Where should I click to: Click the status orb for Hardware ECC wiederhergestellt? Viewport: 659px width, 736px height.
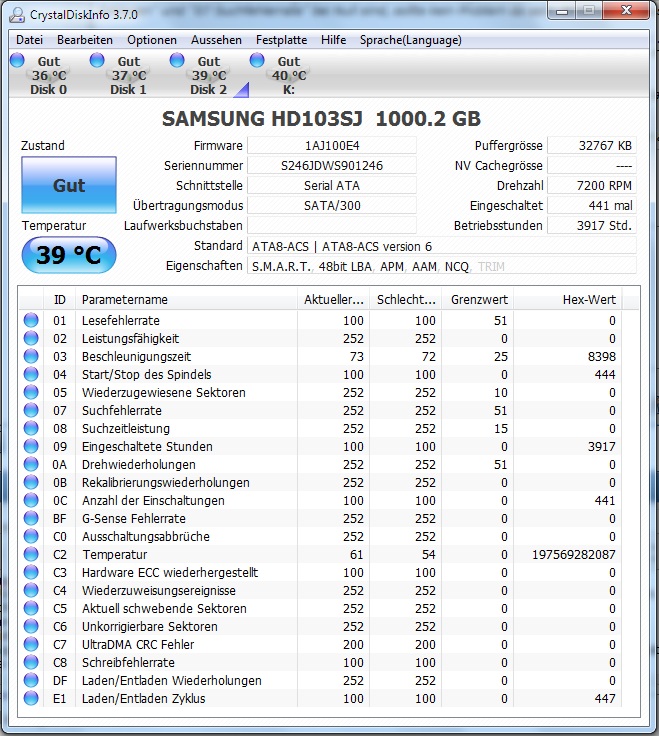click(31, 572)
